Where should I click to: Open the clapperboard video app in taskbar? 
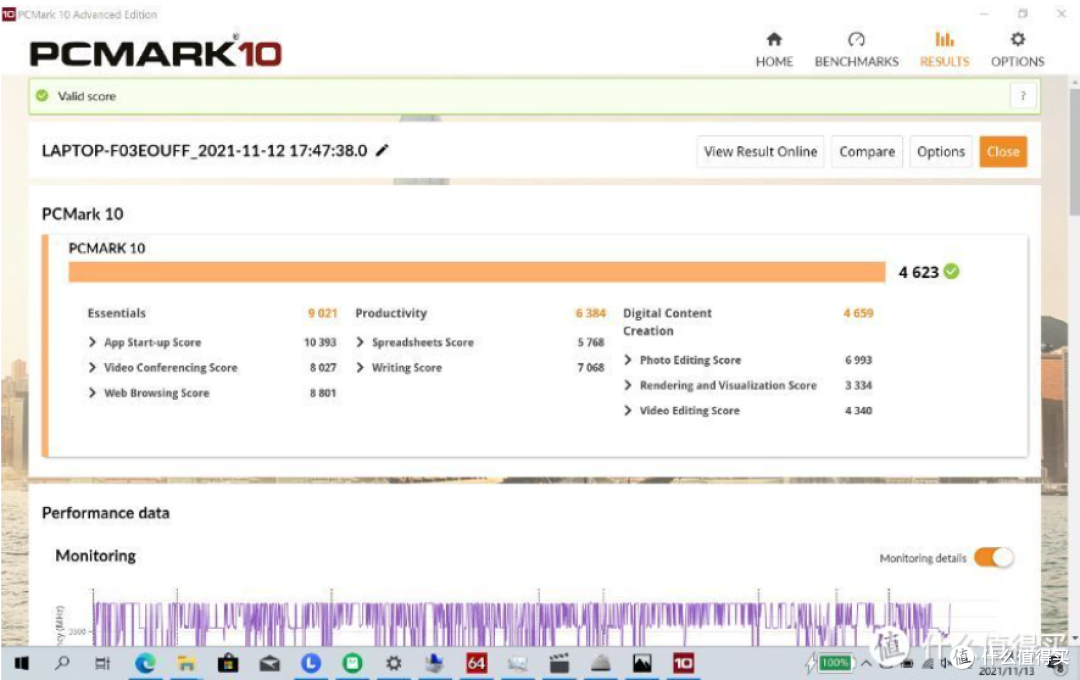pos(559,663)
